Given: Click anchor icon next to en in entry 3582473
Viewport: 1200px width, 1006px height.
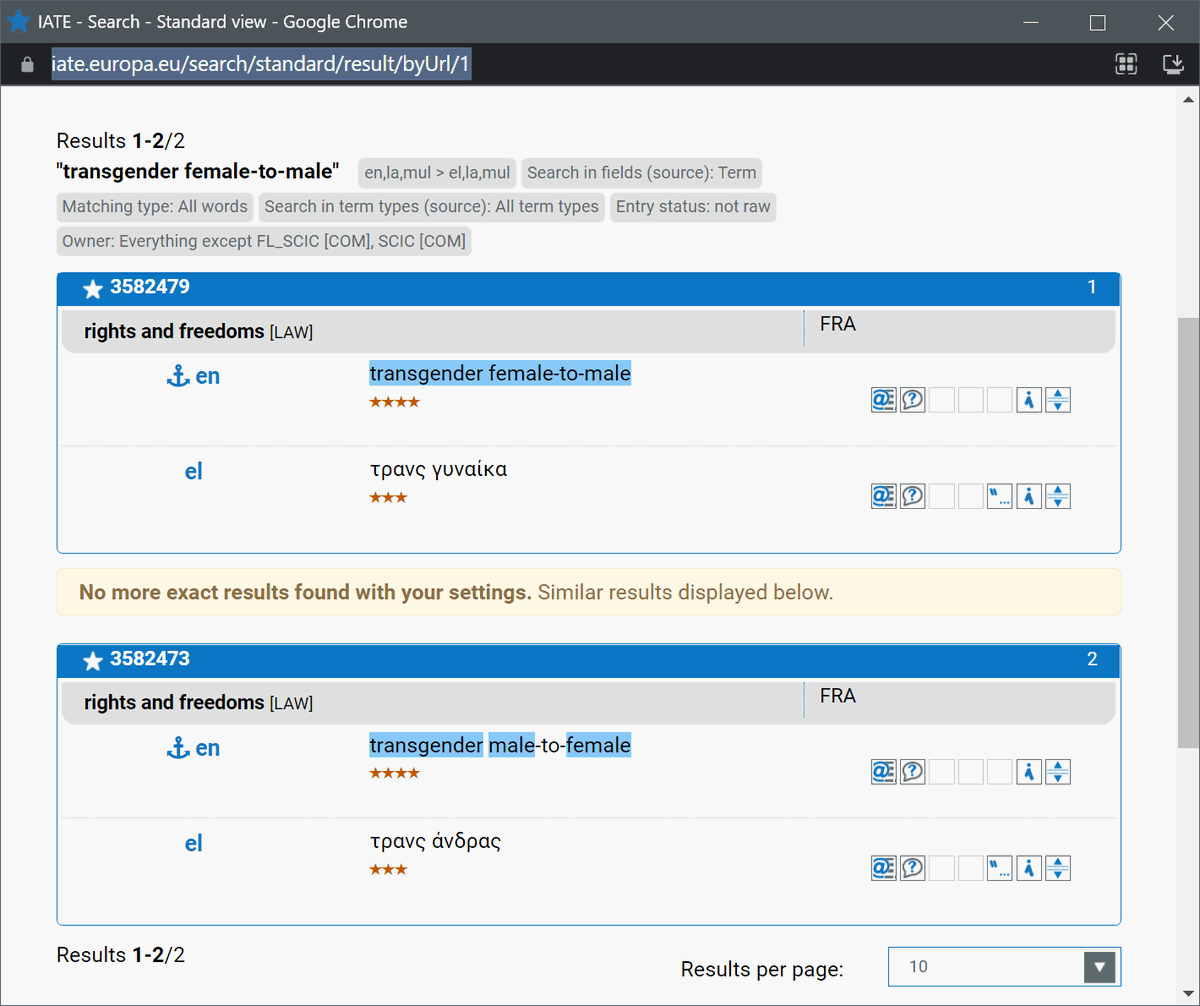Looking at the screenshot, I should point(177,748).
